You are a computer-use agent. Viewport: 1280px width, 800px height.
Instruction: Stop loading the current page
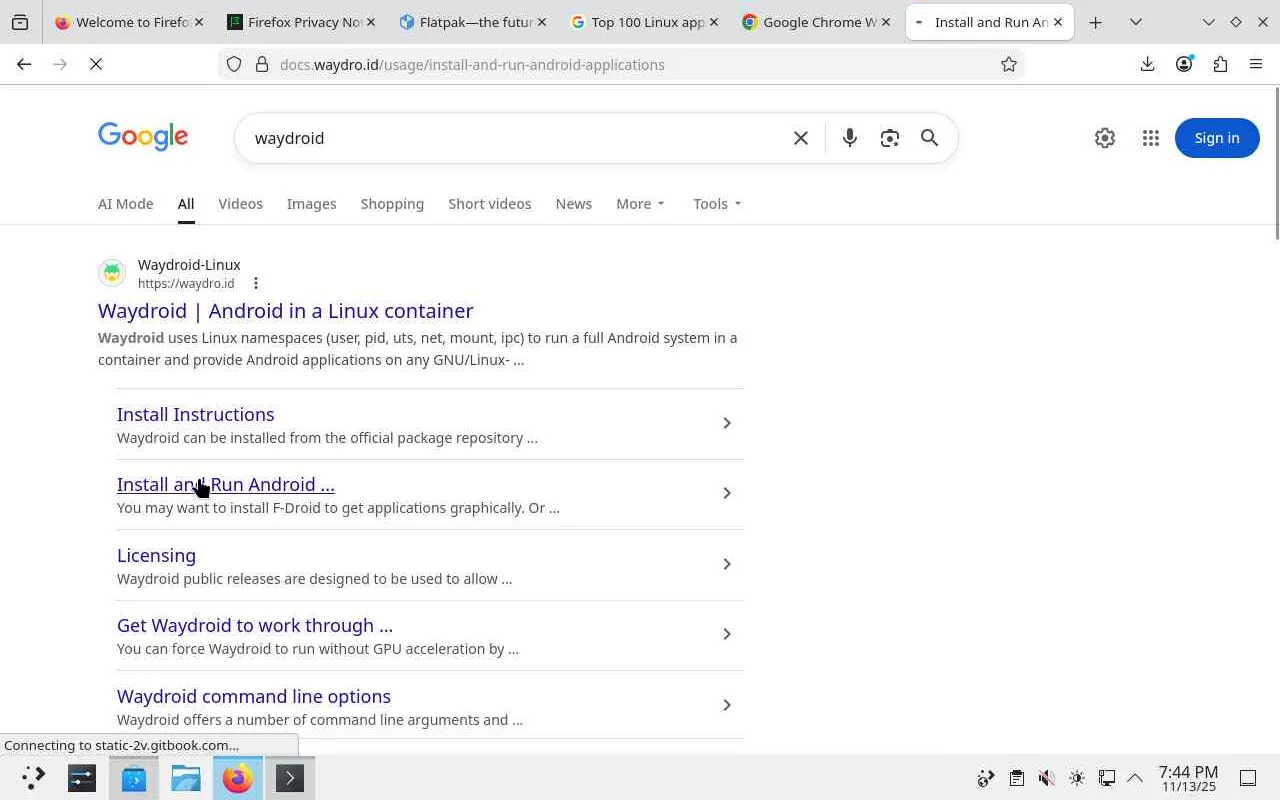[96, 64]
